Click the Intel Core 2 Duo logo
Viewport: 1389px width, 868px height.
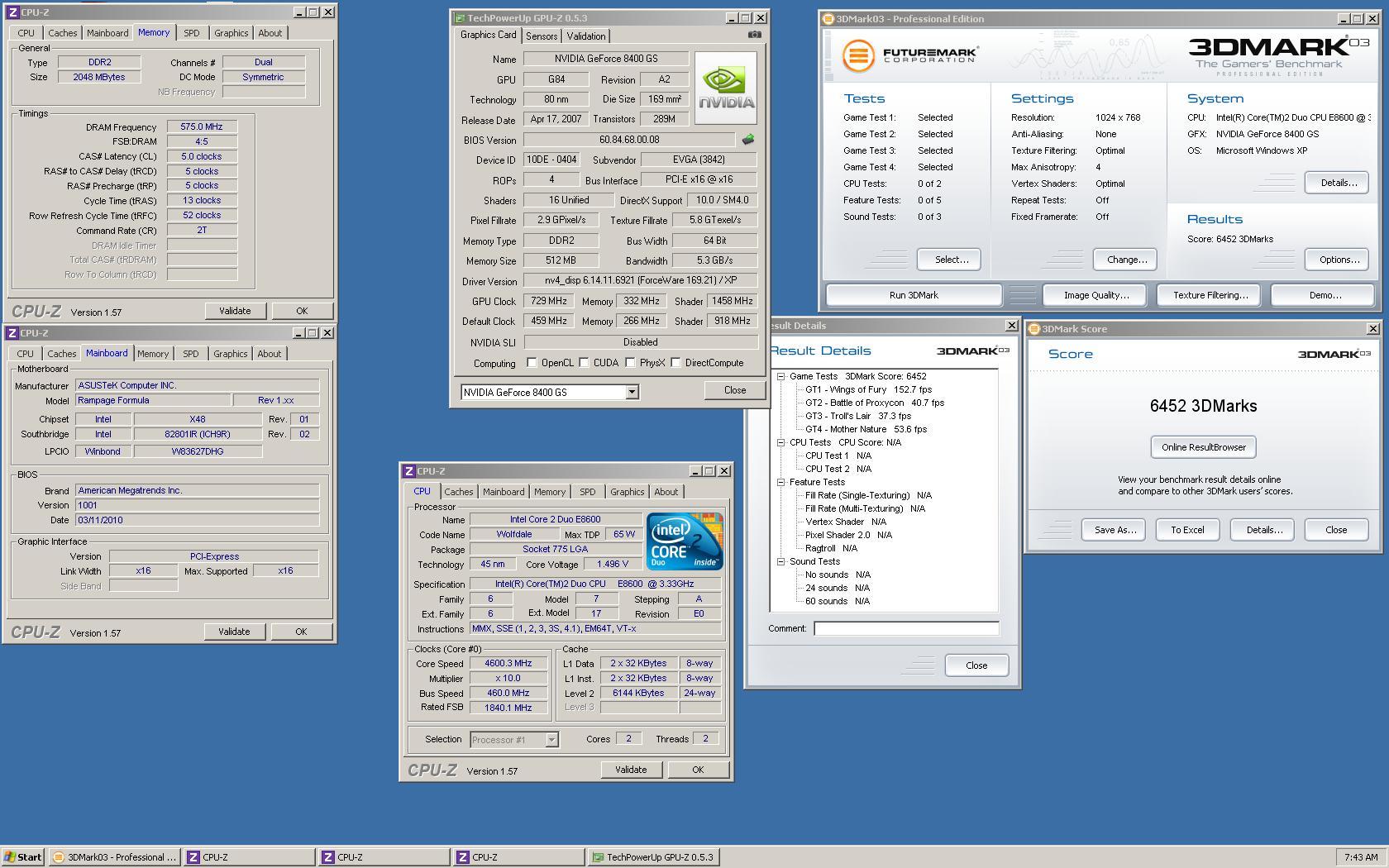point(685,541)
